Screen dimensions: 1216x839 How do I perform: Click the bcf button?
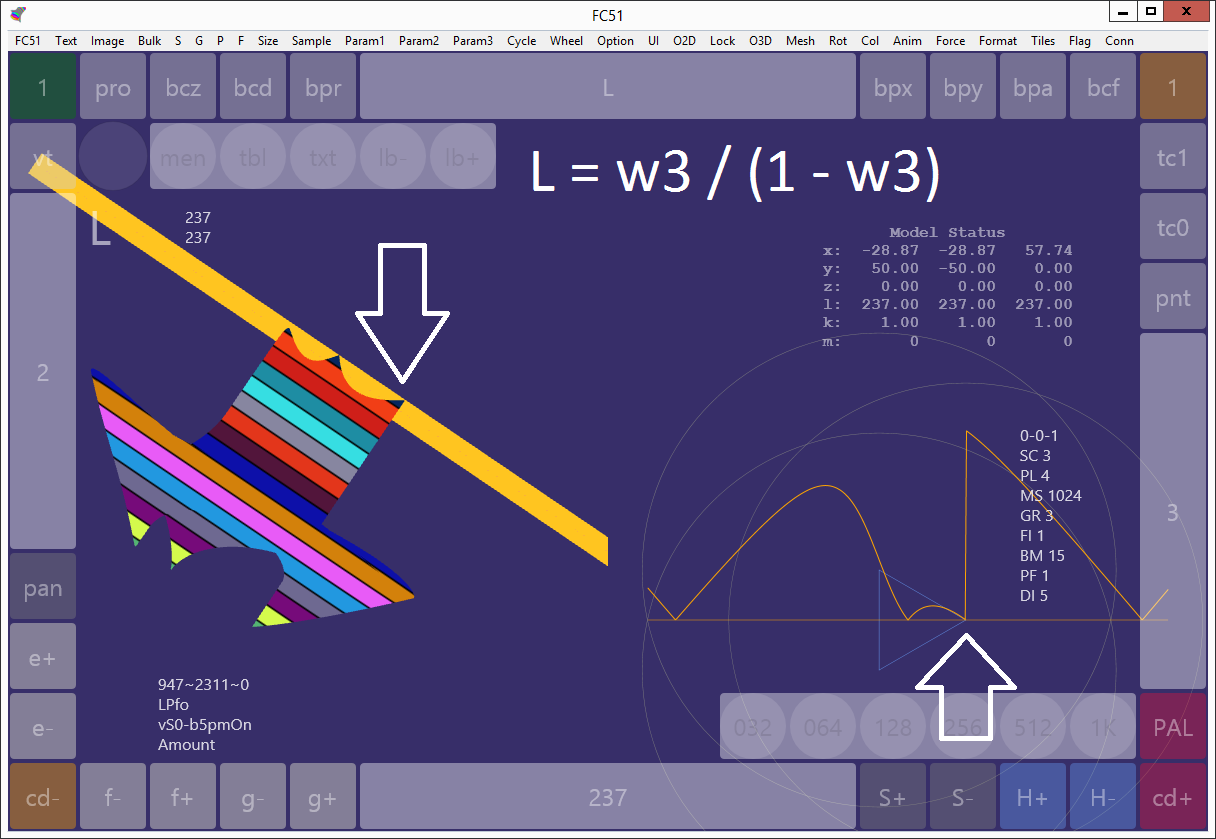(x=1103, y=87)
